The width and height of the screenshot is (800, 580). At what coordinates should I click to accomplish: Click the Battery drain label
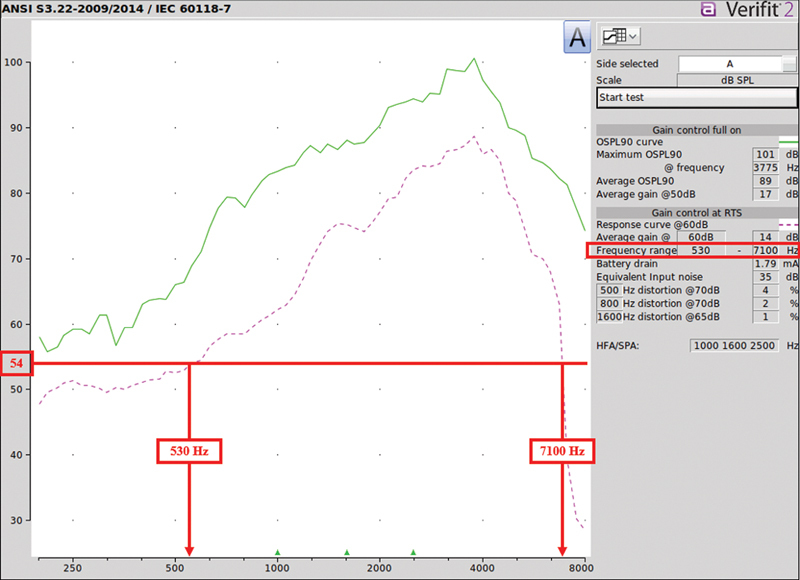(x=627, y=264)
